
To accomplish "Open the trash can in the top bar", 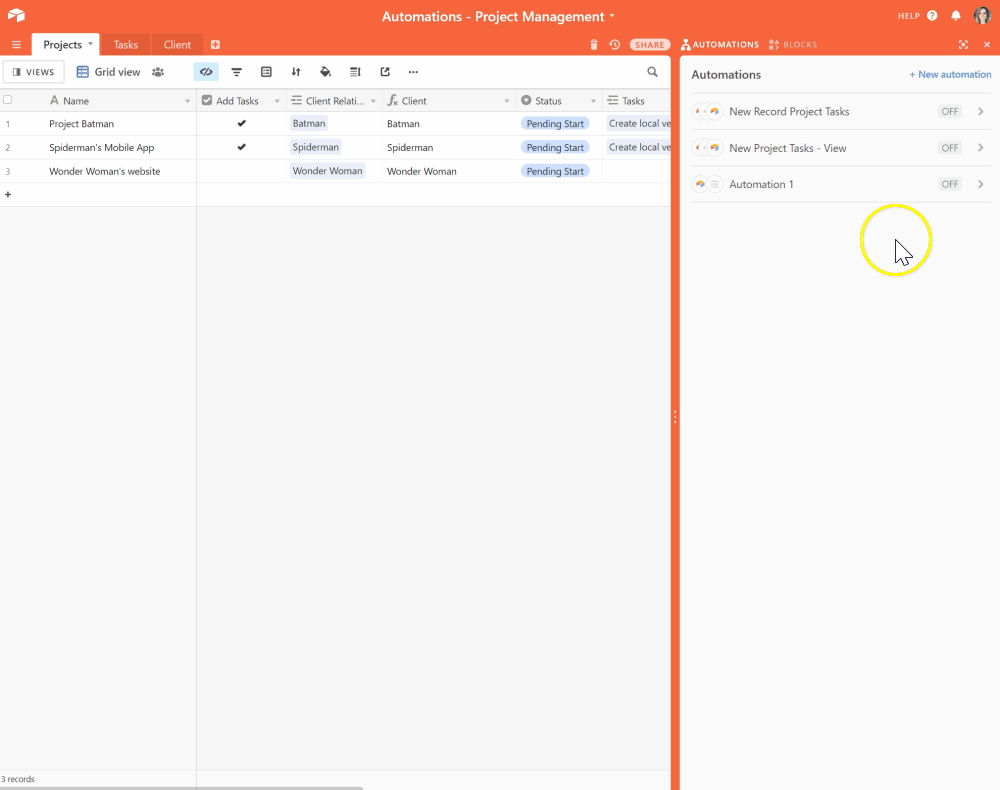I will [x=593, y=44].
